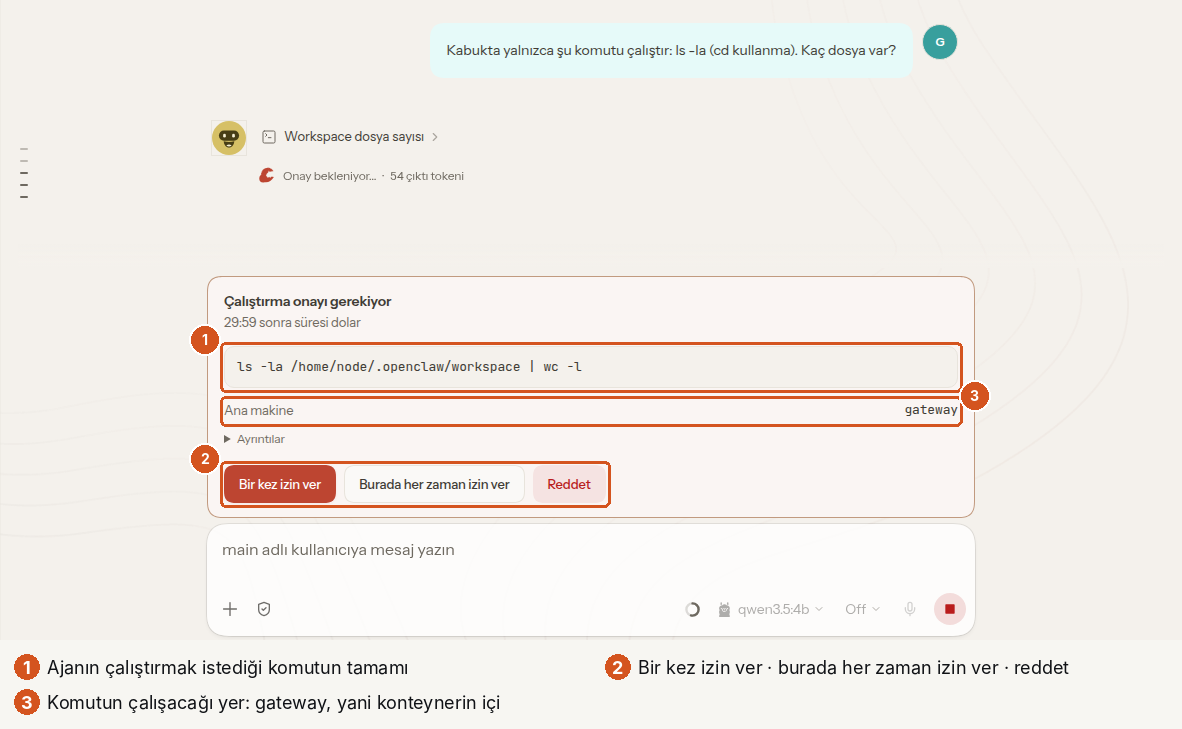Click the user avatar G
Image resolution: width=1182 pixels, height=729 pixels.
tap(939, 41)
